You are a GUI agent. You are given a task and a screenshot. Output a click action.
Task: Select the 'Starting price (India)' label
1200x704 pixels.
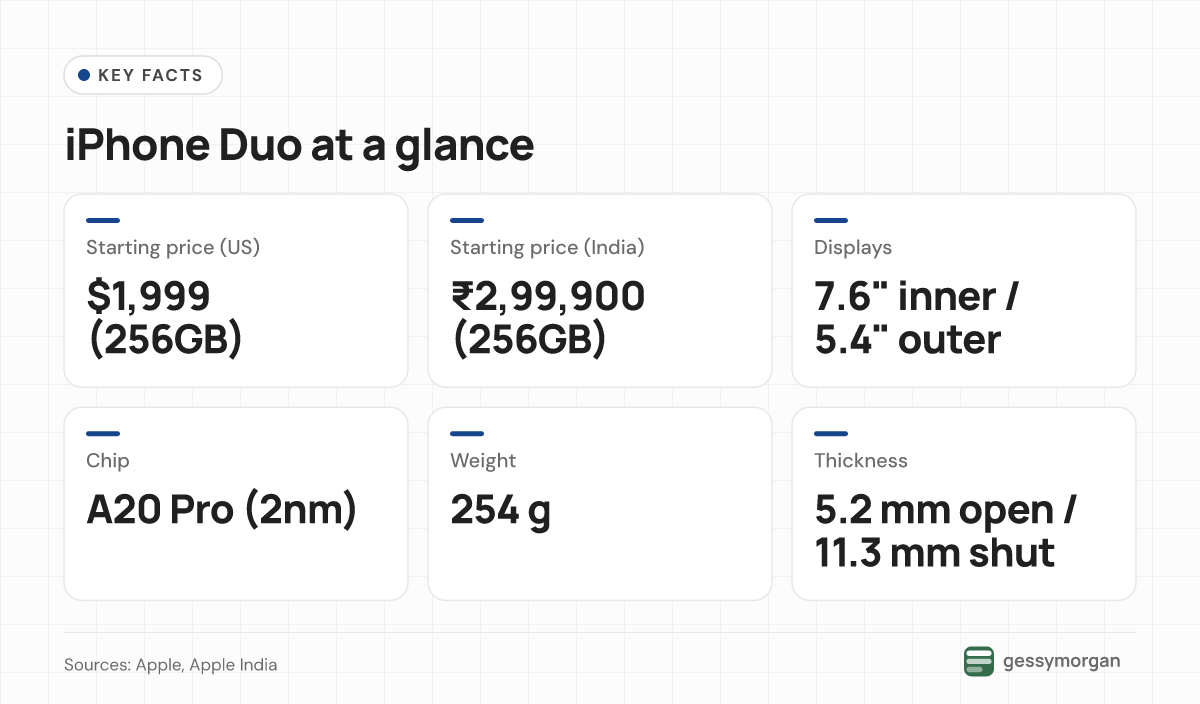[x=547, y=247]
